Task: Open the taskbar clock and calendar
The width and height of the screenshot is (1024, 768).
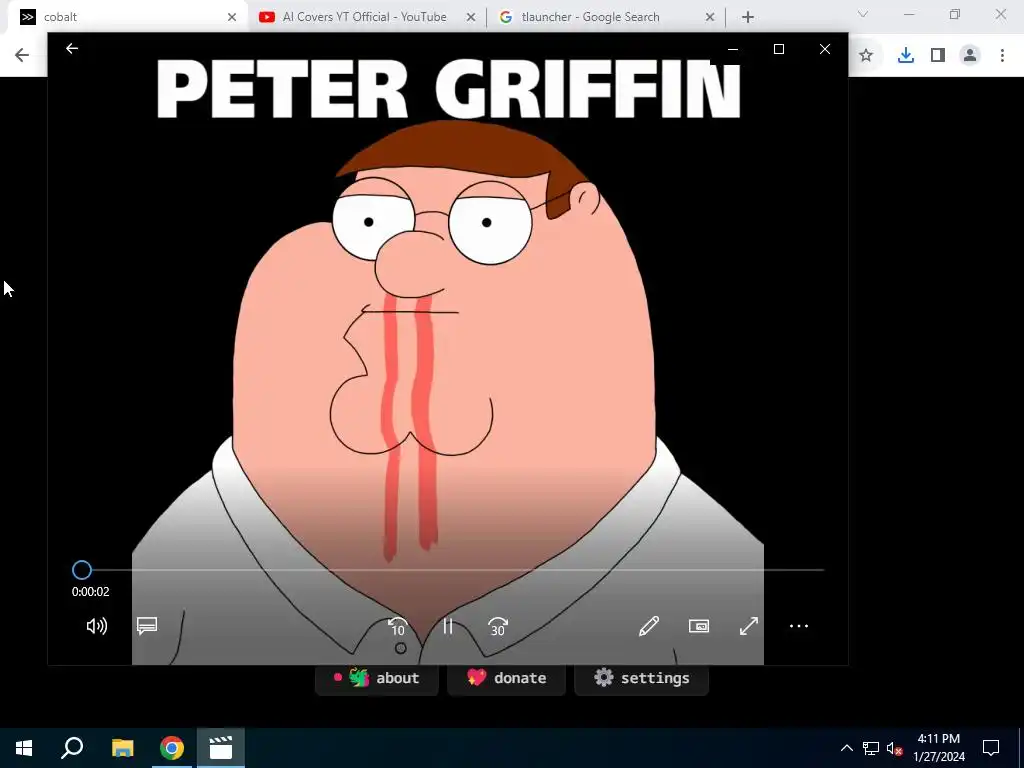Action: 939,748
